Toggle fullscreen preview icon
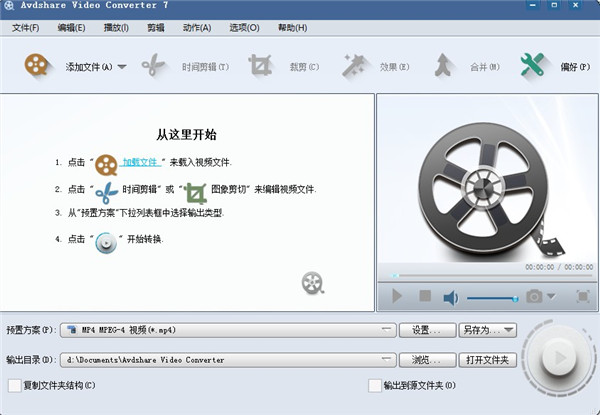The width and height of the screenshot is (600, 415). tap(583, 296)
